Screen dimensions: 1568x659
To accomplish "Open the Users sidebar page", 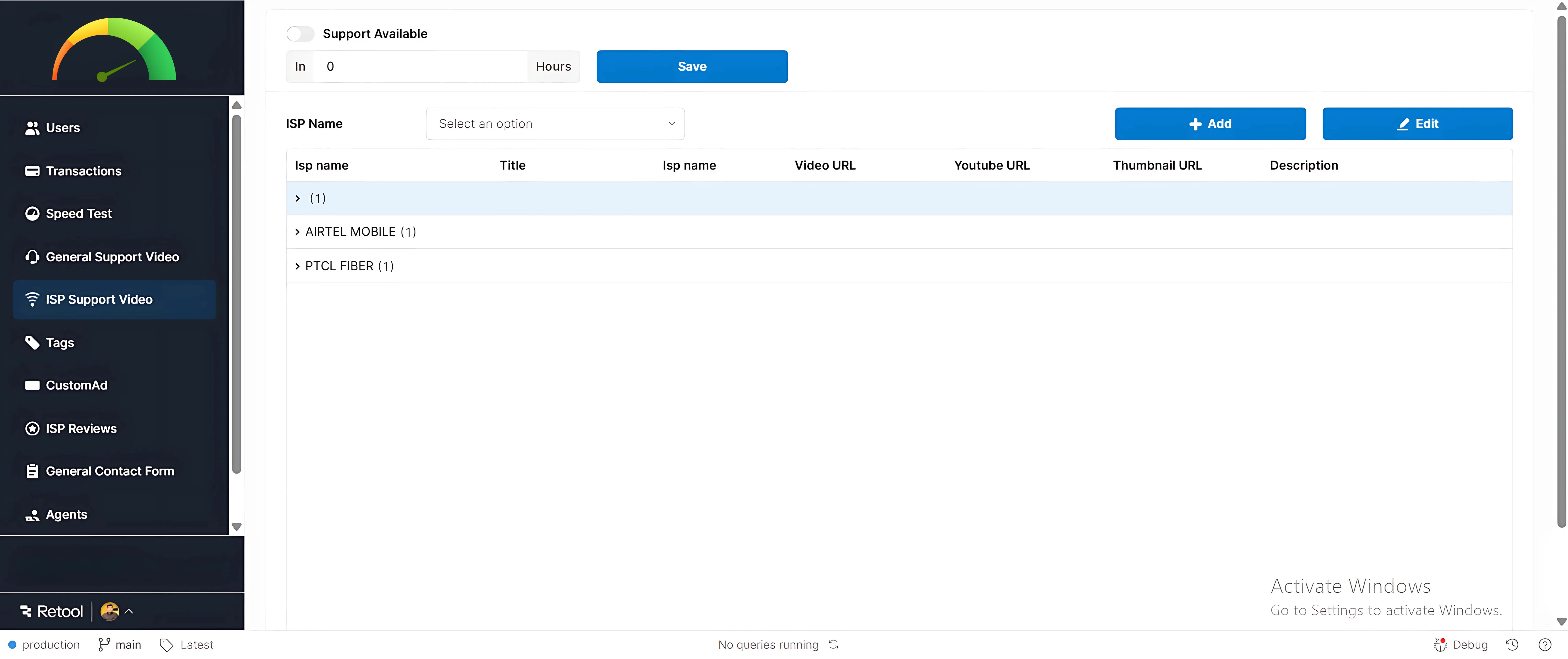I will [x=114, y=128].
